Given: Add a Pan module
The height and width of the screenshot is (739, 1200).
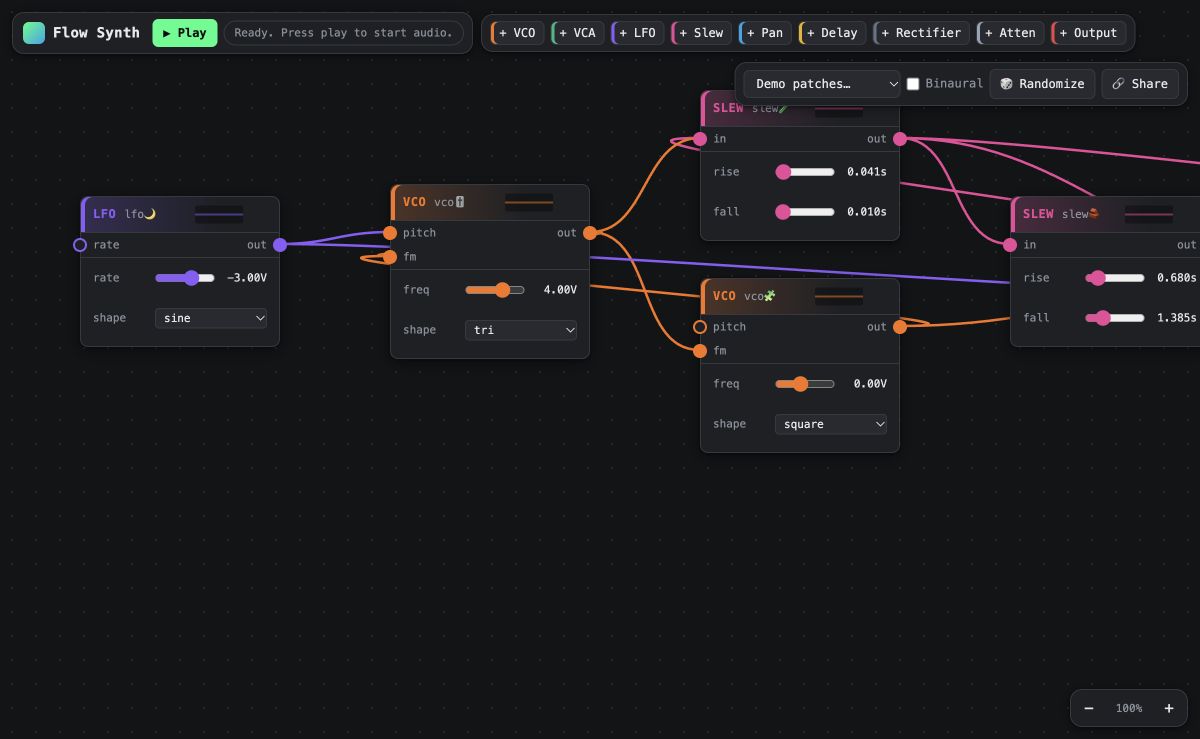Looking at the screenshot, I should pos(765,33).
